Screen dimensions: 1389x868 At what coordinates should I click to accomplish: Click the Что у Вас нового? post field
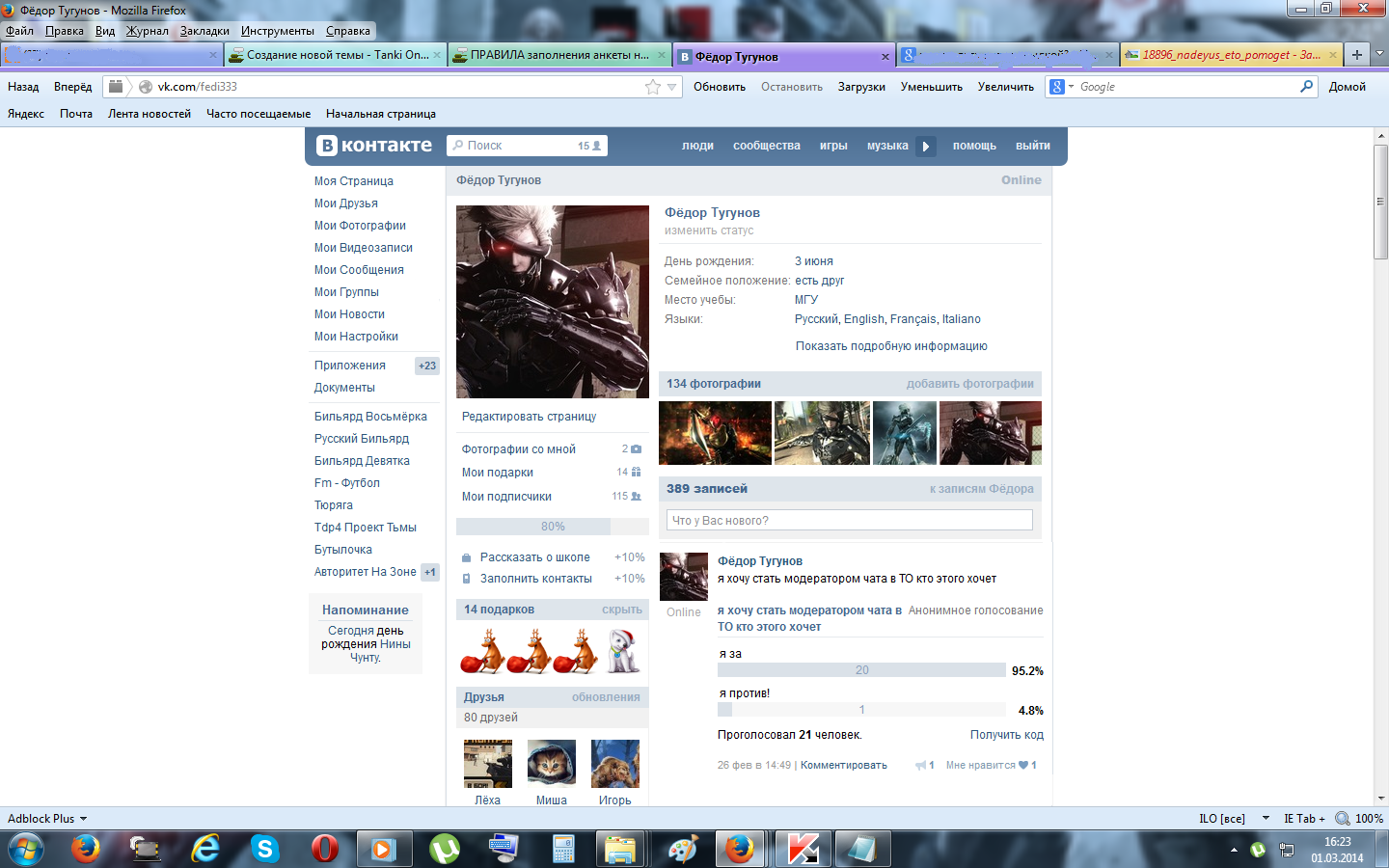click(x=850, y=521)
